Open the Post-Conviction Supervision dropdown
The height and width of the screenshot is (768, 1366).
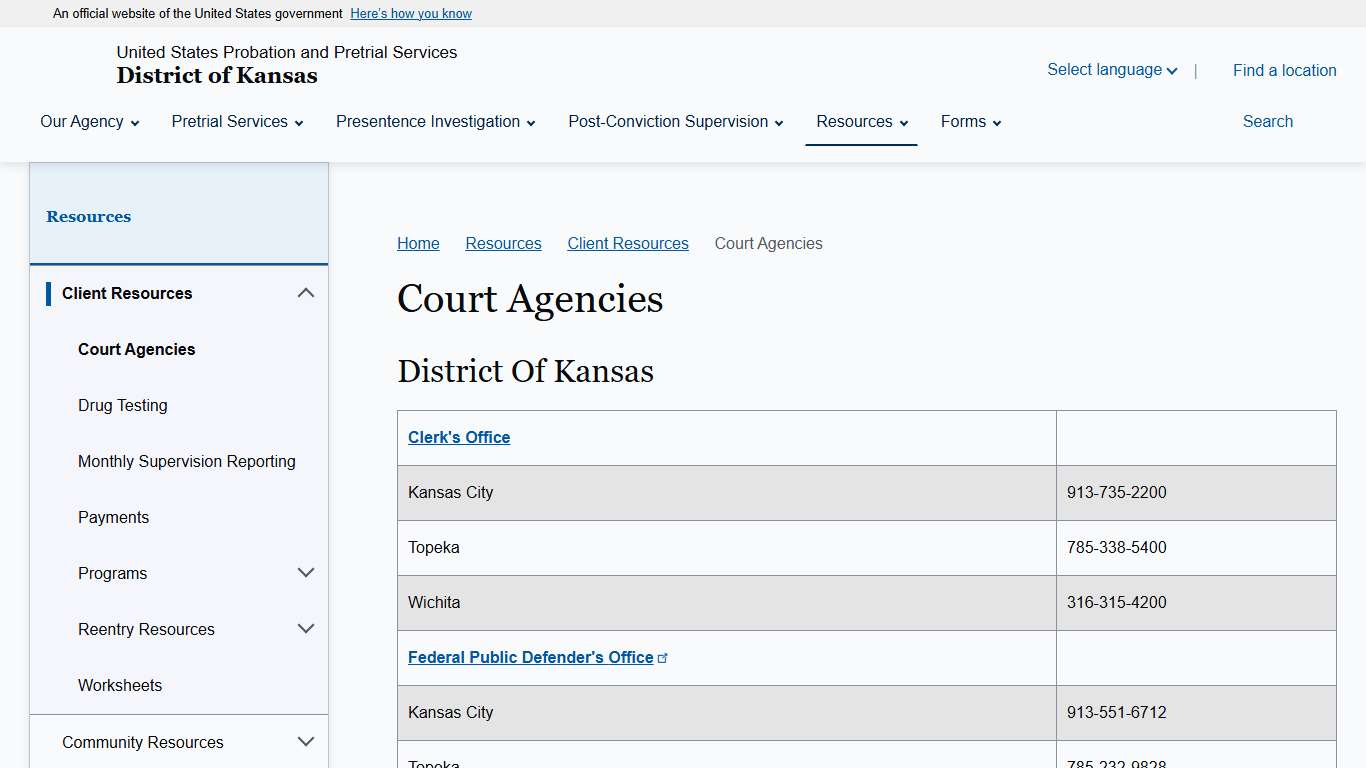click(674, 121)
